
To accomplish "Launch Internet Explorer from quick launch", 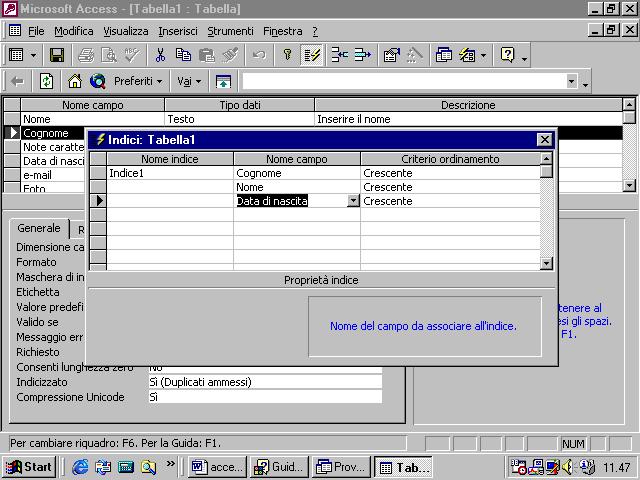I will pyautogui.click(x=80, y=467).
